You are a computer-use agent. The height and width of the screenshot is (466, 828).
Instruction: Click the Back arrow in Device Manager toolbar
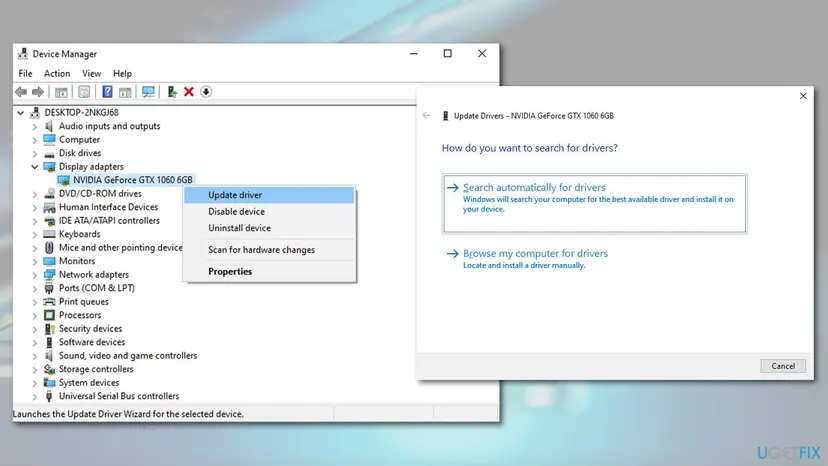(x=21, y=92)
